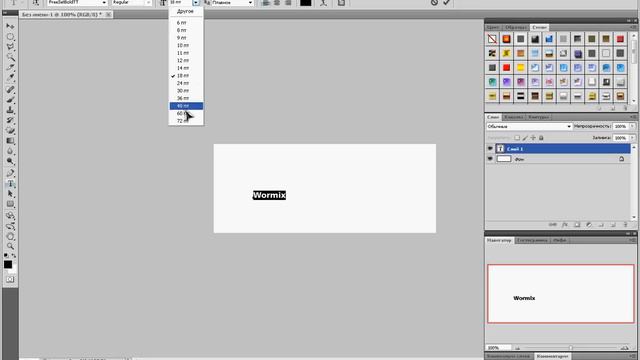Close the document tab
This screenshot has height=360, width=640.
point(108,14)
